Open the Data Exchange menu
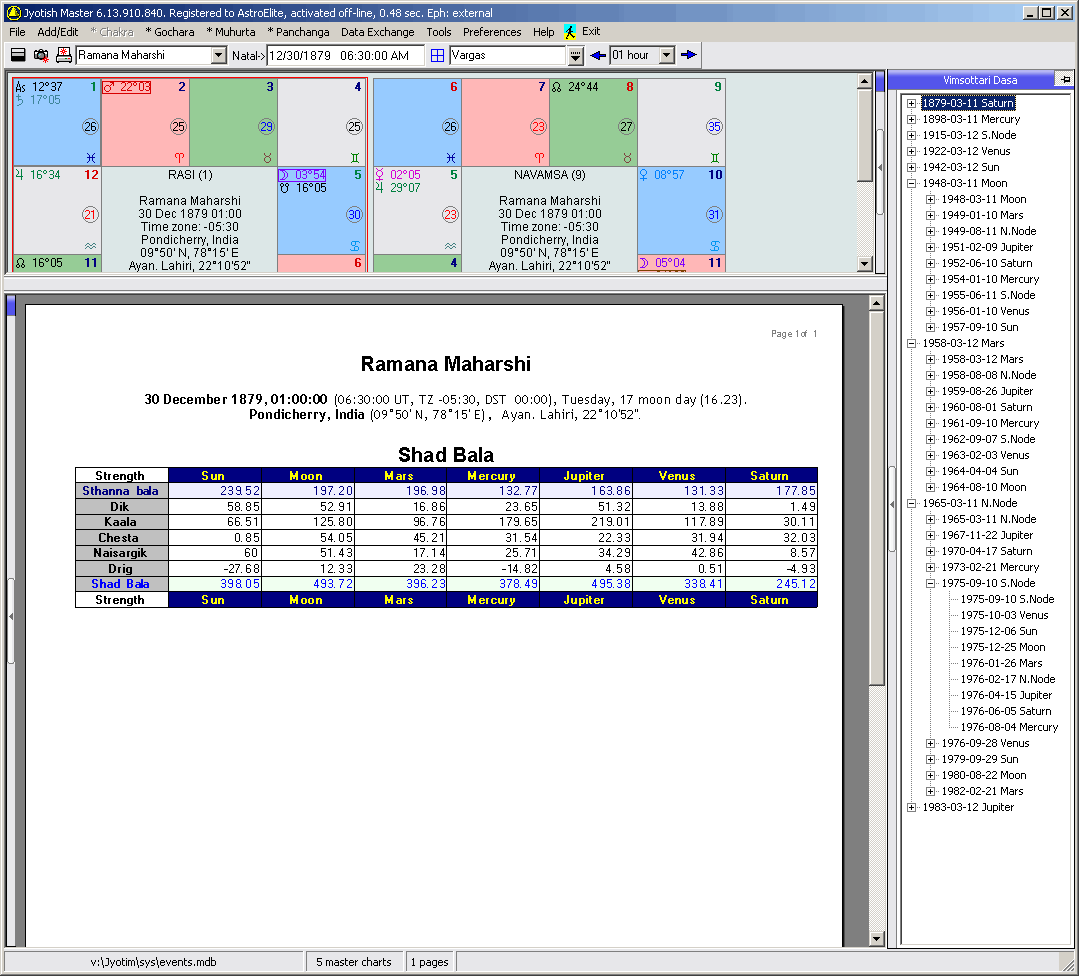The width and height of the screenshot is (1079, 976). pos(377,32)
